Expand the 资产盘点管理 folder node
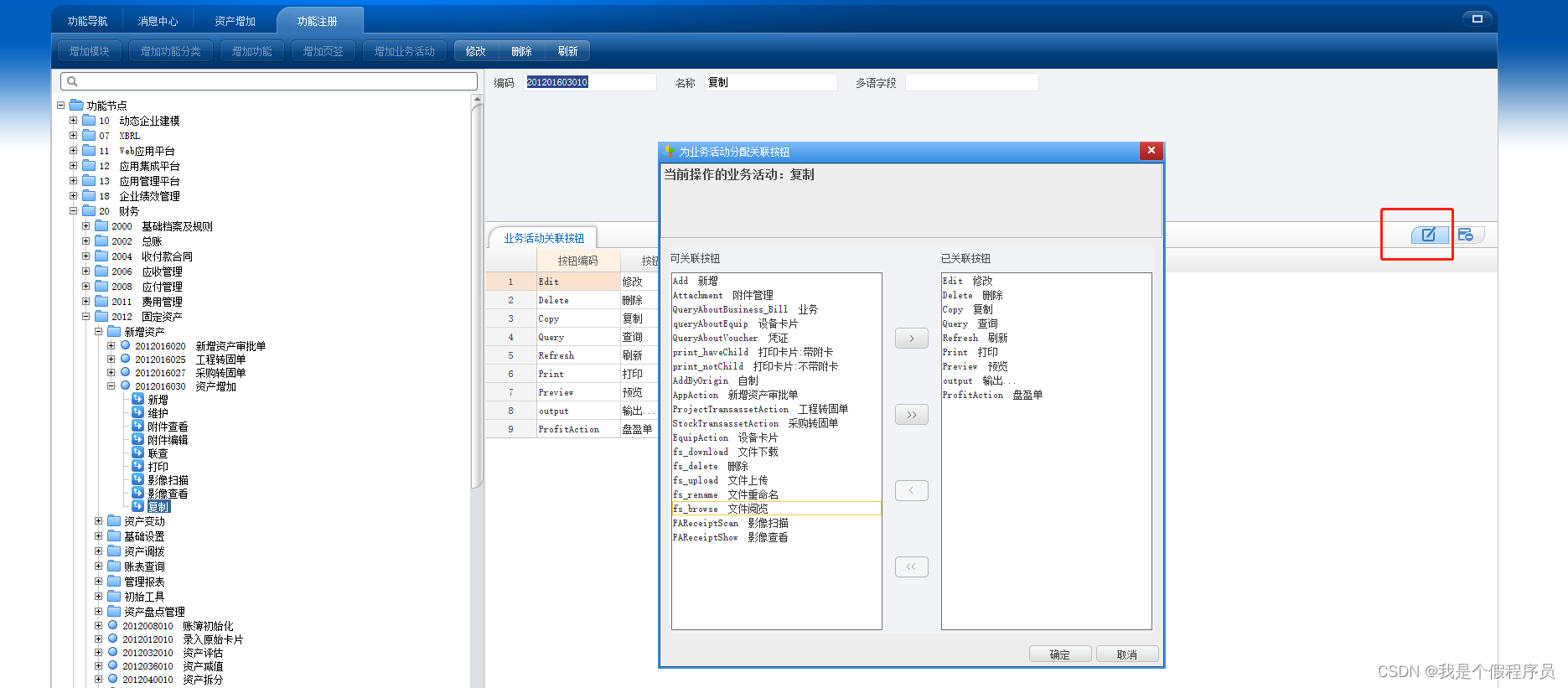 coord(98,612)
